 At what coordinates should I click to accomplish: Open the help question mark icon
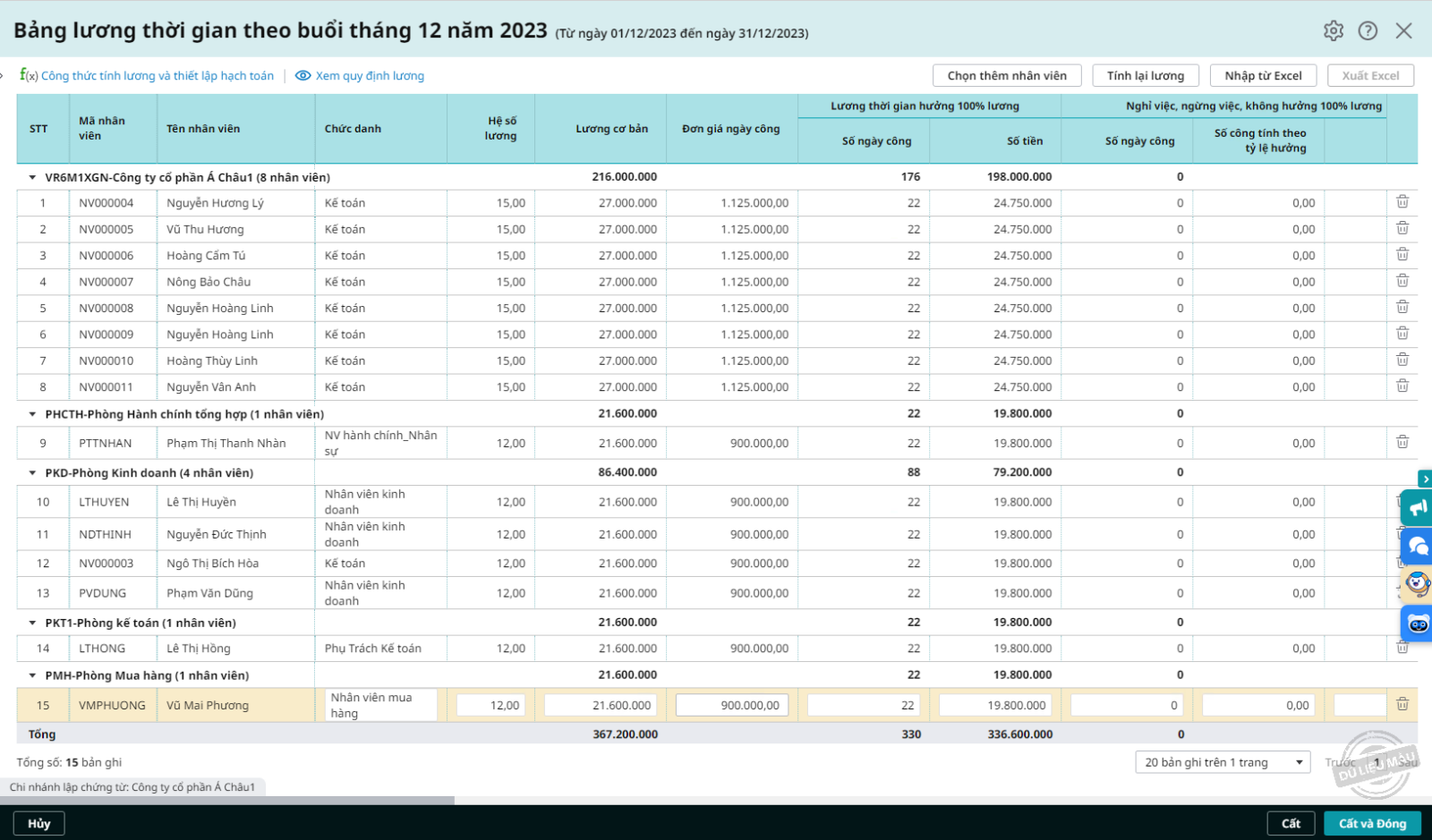point(1368,30)
